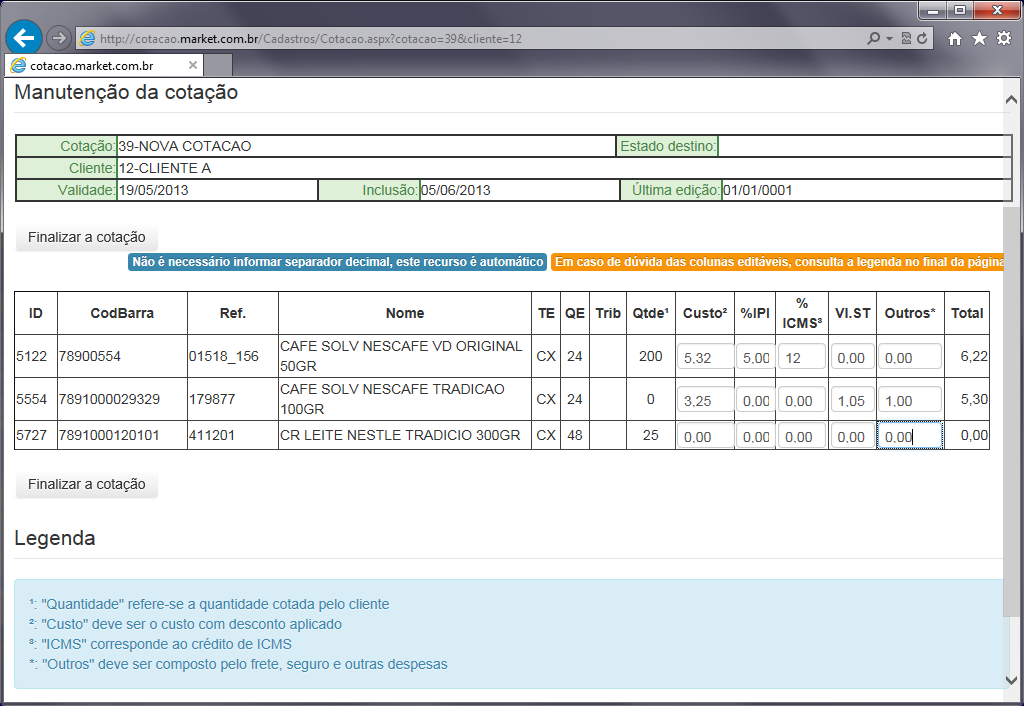Click the compatibility view icon
Image resolution: width=1024 pixels, height=706 pixels.
[x=906, y=39]
